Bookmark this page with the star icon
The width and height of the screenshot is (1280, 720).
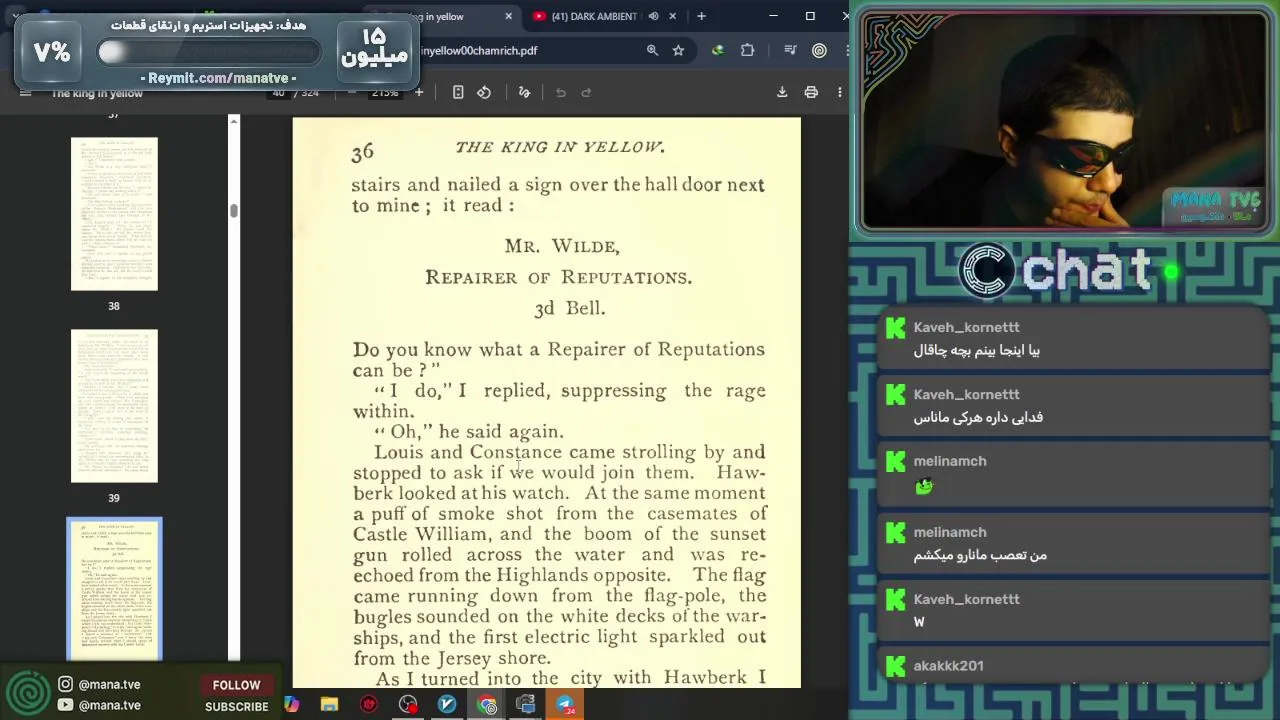678,50
